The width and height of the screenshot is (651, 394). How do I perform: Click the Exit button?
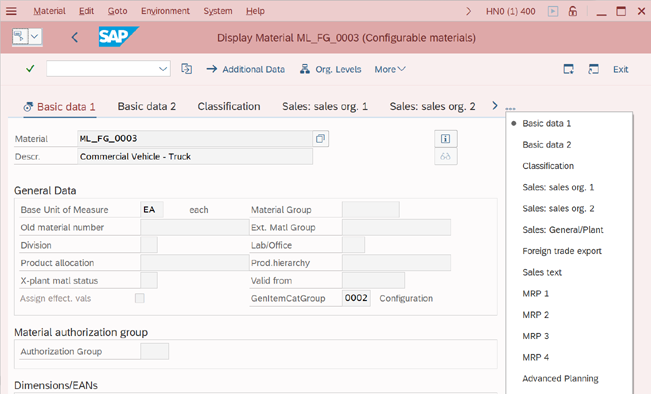coord(620,69)
